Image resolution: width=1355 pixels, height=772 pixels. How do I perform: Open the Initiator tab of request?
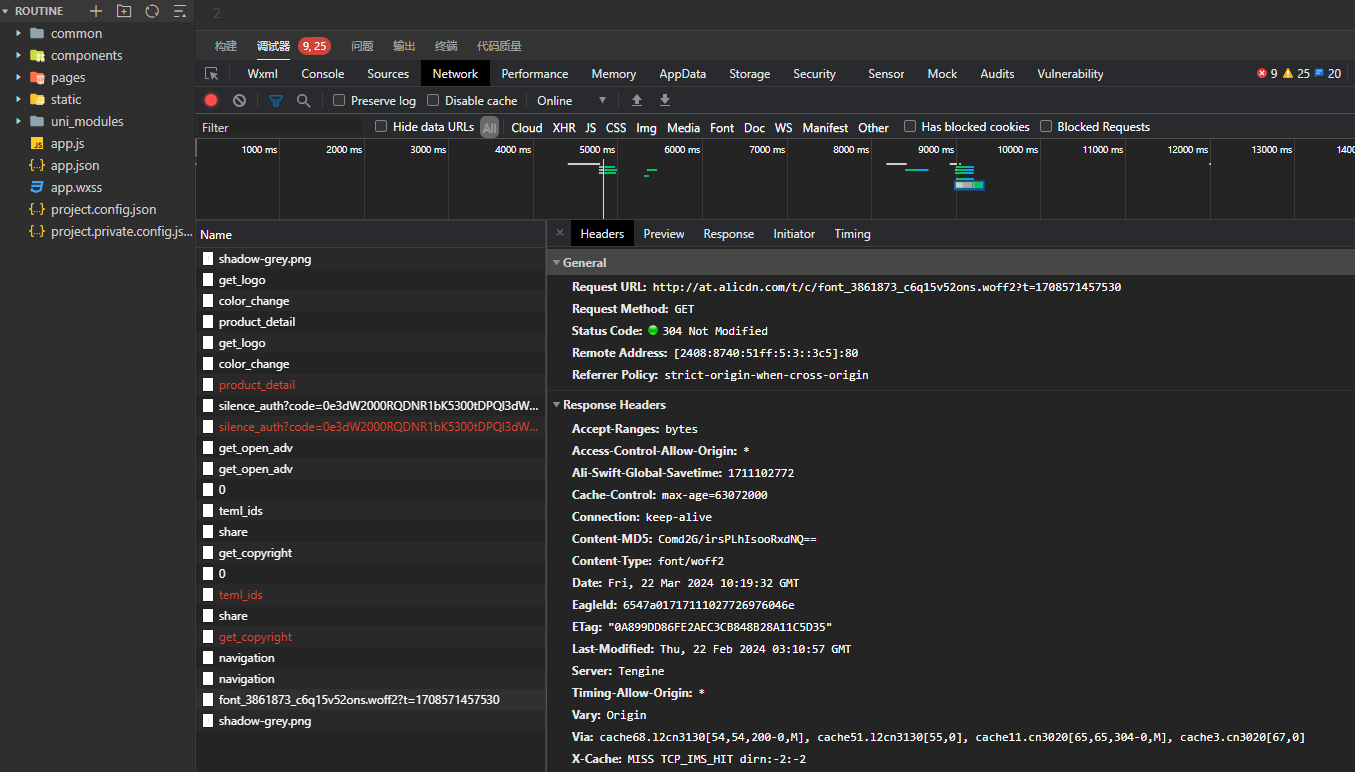(x=794, y=233)
